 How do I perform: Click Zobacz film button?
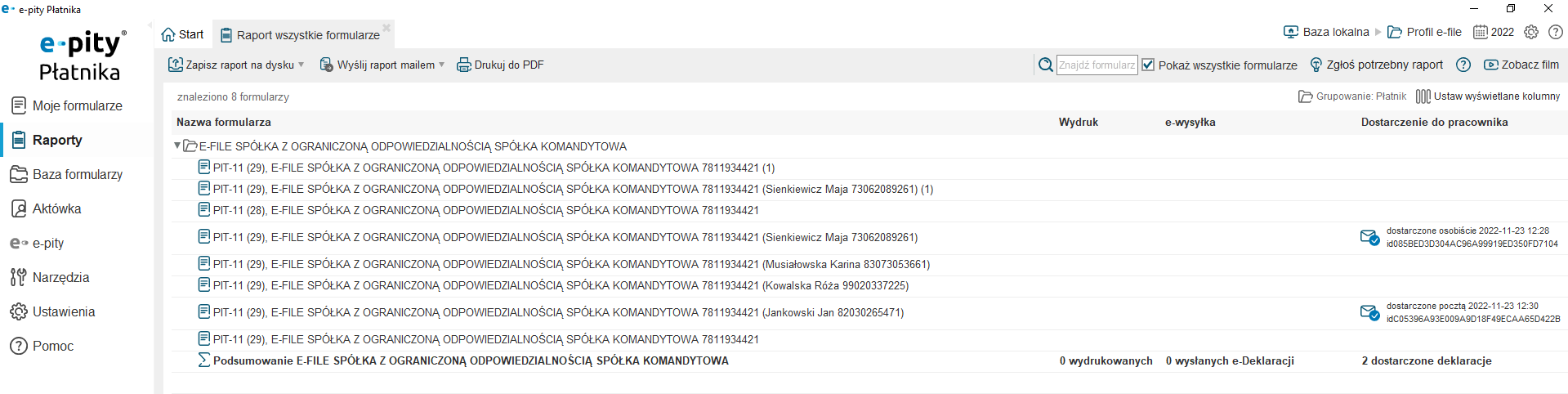[x=1521, y=65]
